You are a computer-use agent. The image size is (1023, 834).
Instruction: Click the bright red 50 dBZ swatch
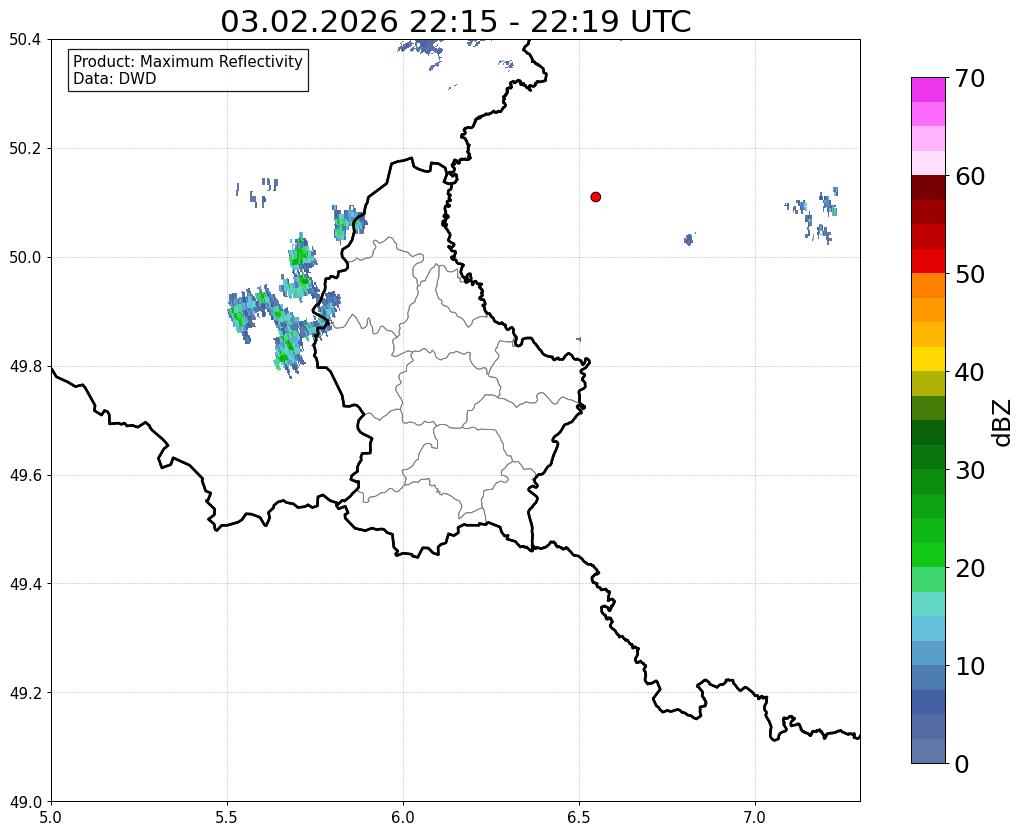pos(928,261)
